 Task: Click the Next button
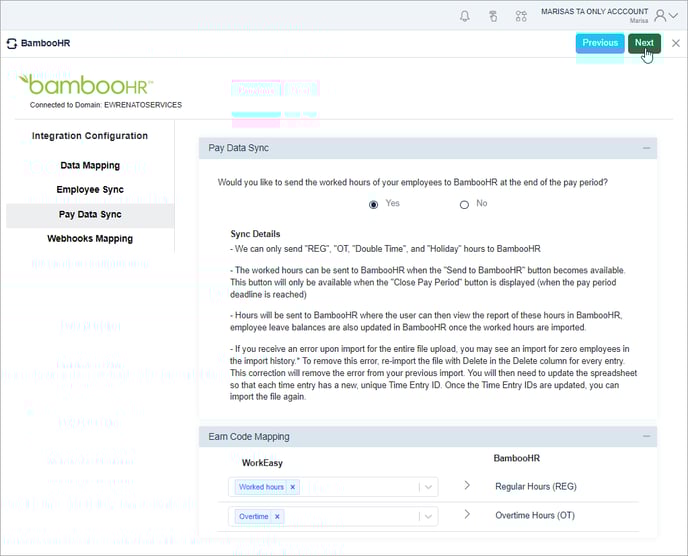(644, 43)
